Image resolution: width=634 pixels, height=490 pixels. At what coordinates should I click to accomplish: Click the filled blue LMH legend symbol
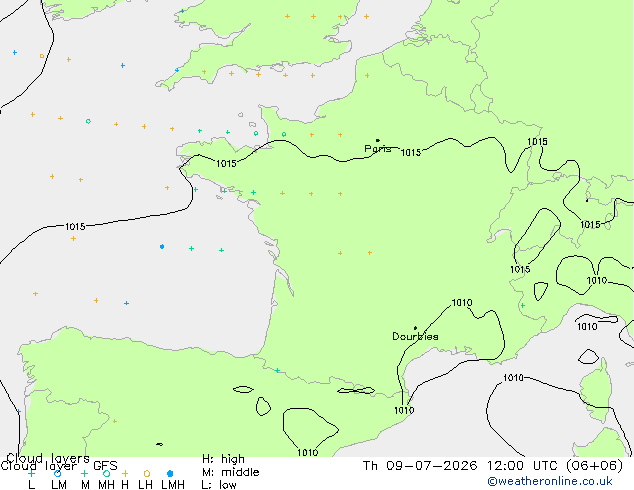pos(170,473)
